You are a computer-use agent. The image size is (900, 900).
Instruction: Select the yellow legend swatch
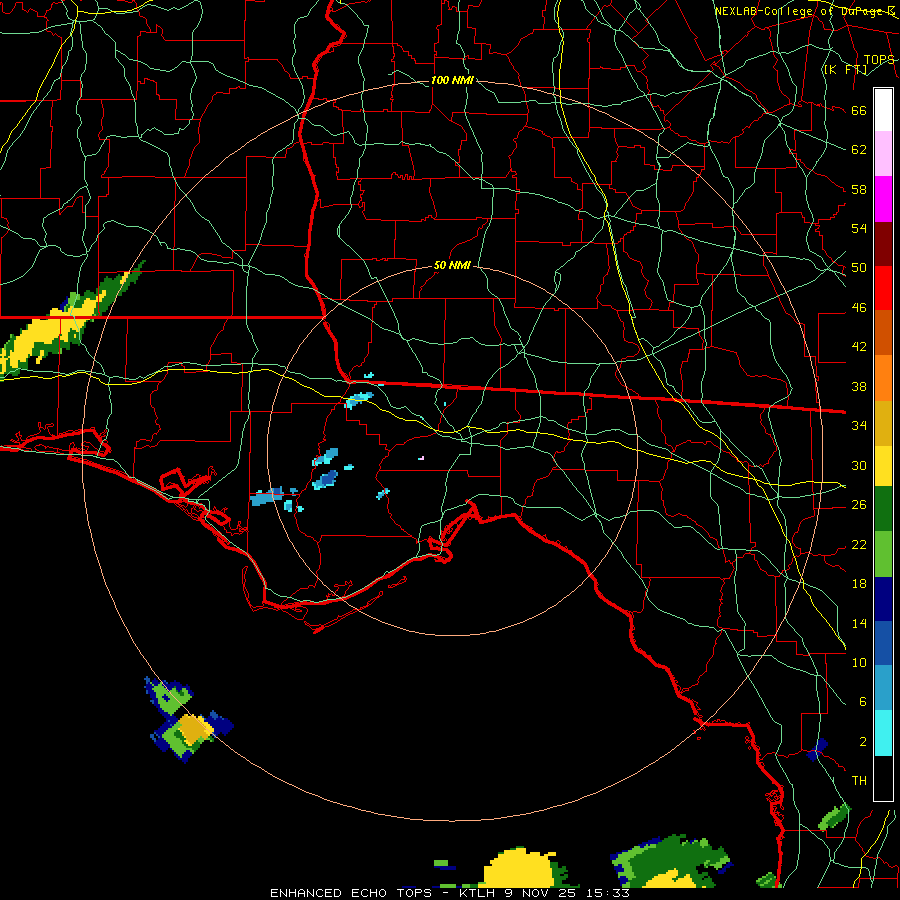coord(883,466)
